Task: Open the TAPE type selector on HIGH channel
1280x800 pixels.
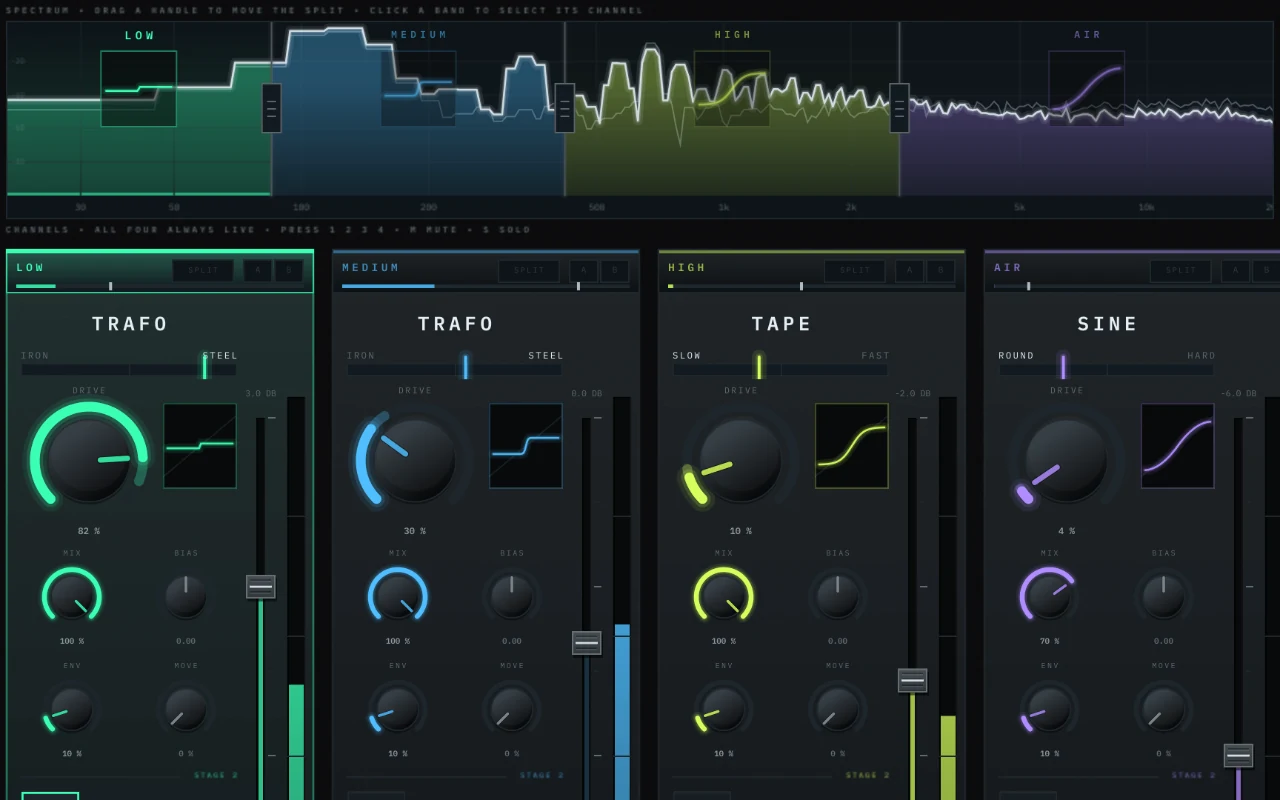Action: (x=783, y=324)
